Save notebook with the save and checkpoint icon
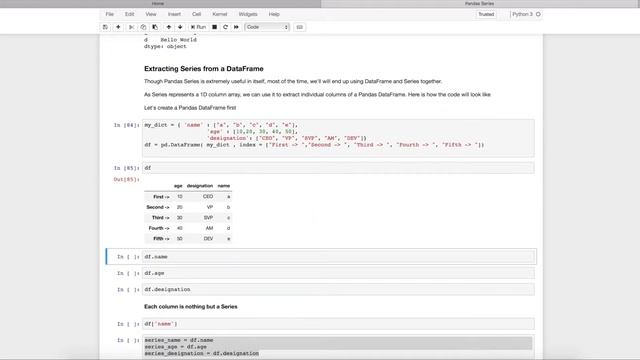The height and width of the screenshot is (360, 640). 105,27
